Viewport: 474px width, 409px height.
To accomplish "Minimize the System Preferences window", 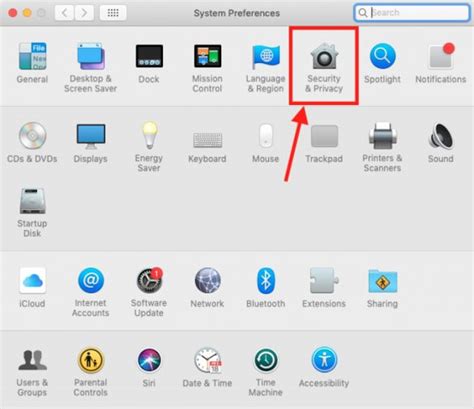I will point(27,13).
